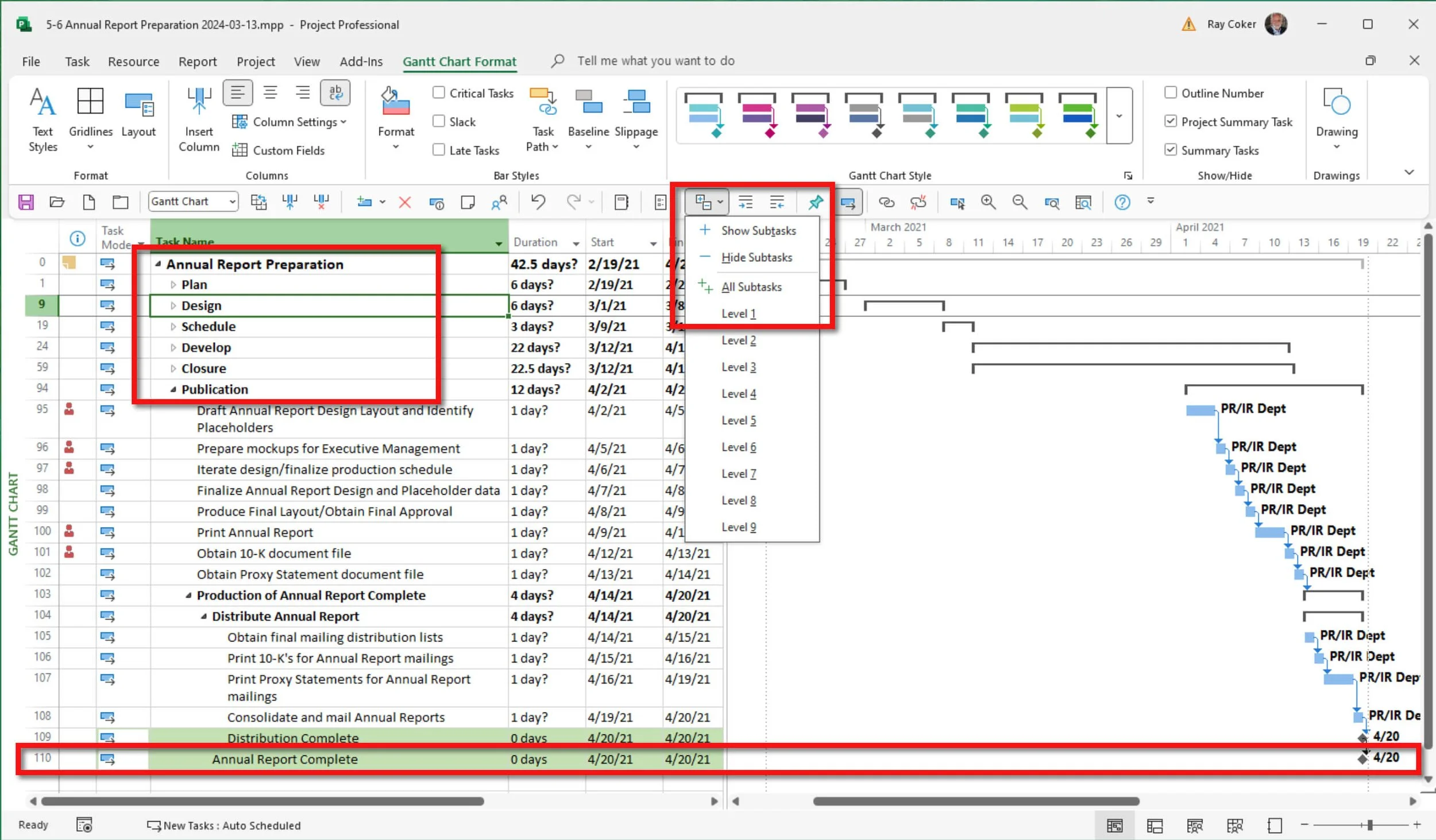Uncheck Project Summary Task
The width and height of the screenshot is (1436, 840).
tap(1170, 121)
